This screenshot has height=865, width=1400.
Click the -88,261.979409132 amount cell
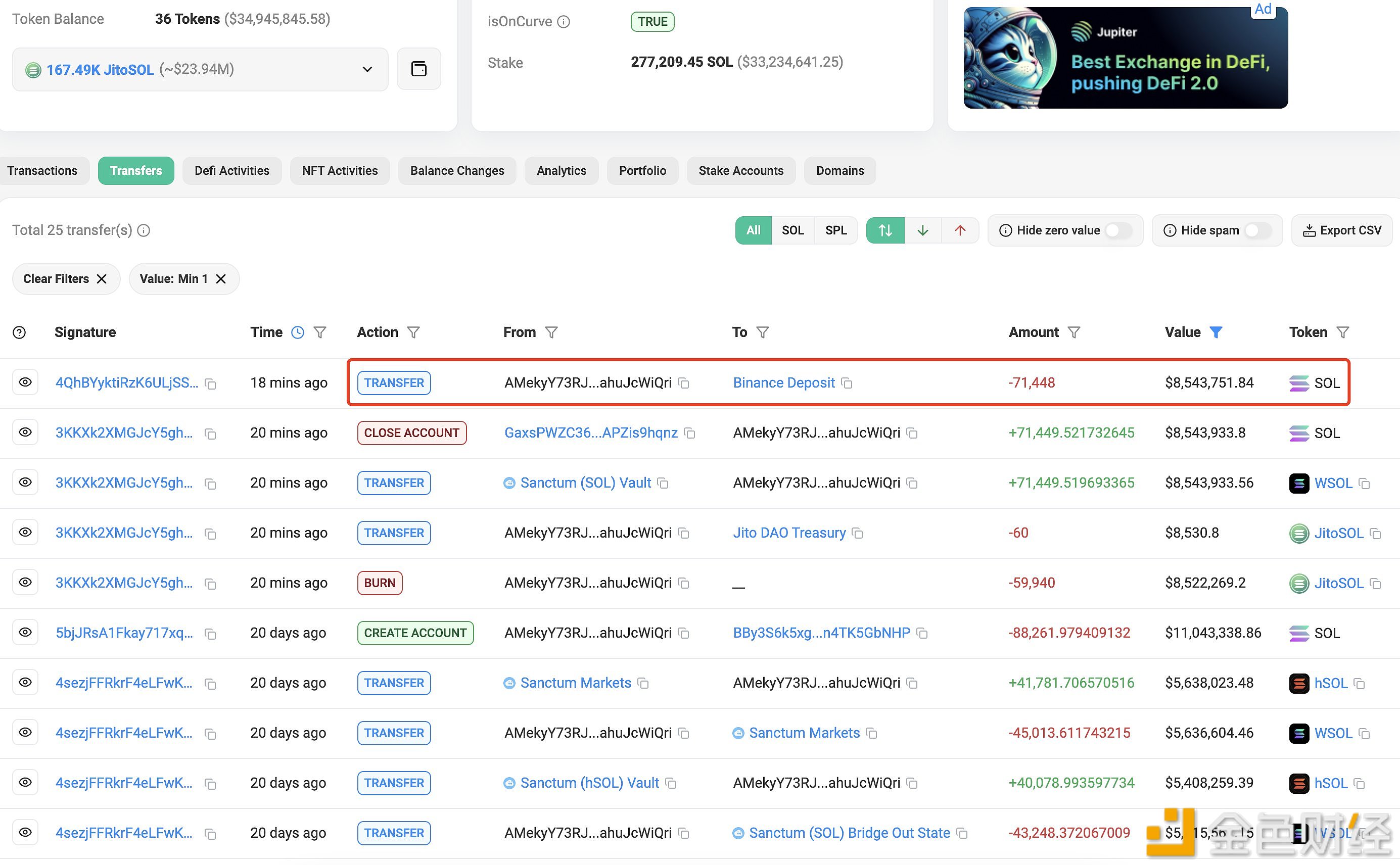[1069, 633]
